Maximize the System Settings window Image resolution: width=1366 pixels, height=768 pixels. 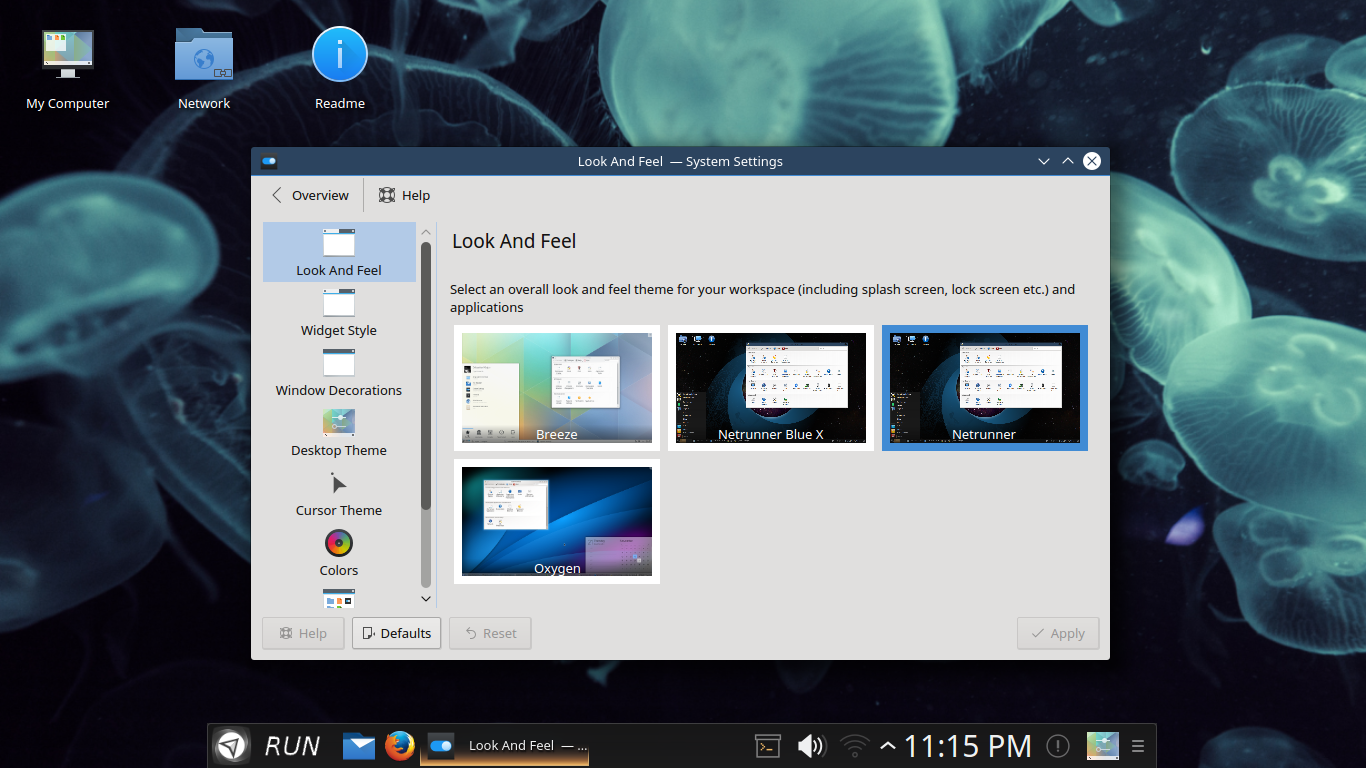[1068, 161]
